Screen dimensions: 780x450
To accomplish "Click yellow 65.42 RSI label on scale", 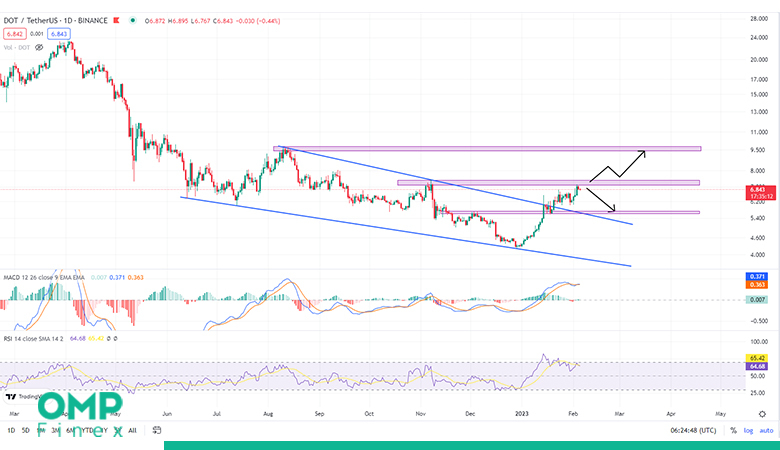I will coord(757,358).
